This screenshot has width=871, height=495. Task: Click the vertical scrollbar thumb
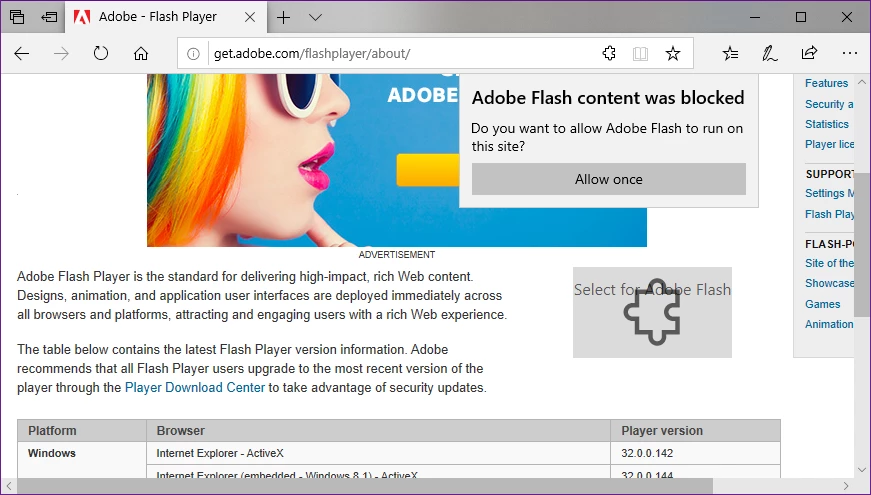click(862, 244)
